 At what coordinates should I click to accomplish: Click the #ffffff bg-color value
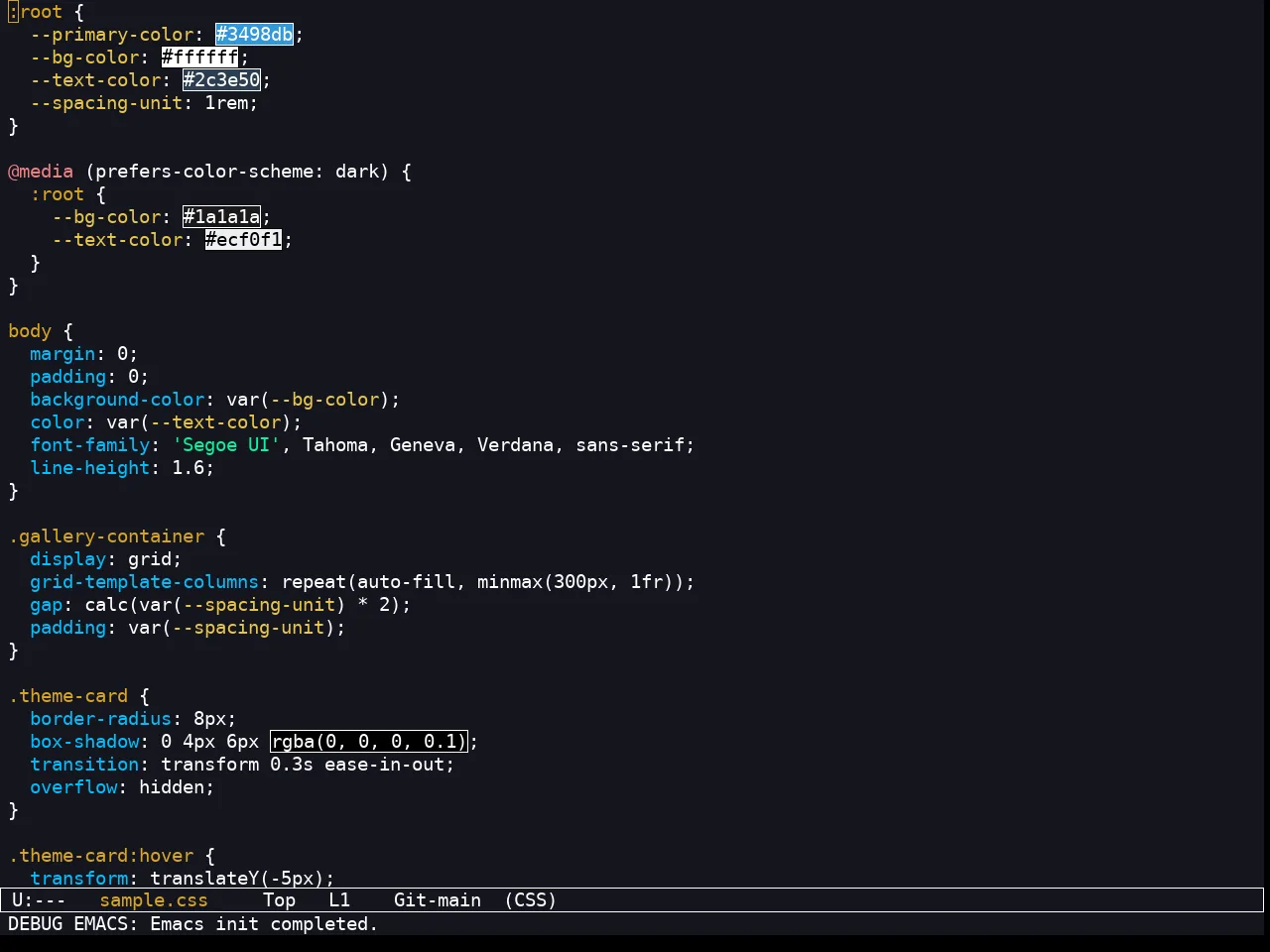(x=199, y=58)
